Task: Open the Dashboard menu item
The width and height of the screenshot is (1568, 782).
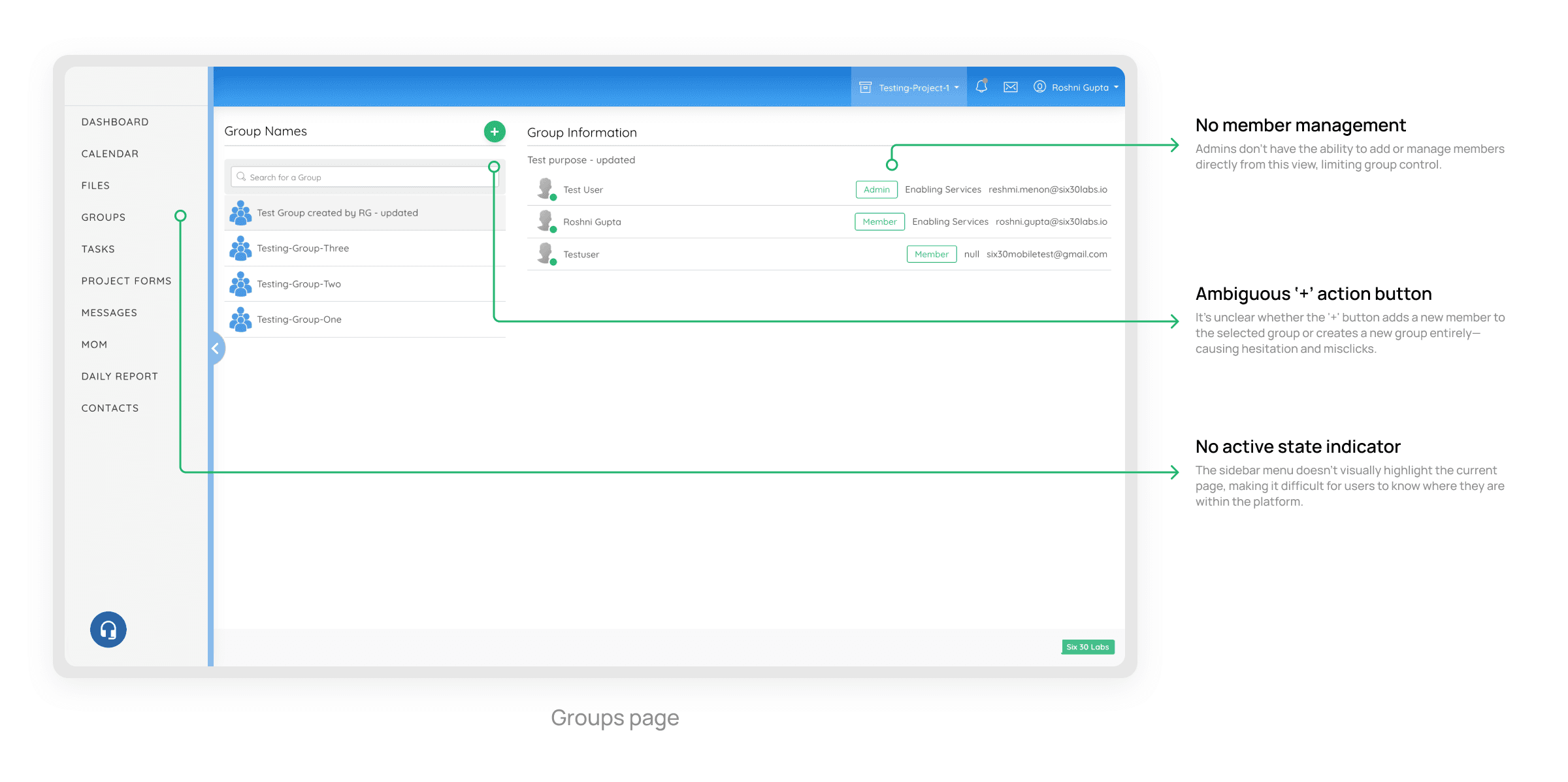Action: point(115,122)
